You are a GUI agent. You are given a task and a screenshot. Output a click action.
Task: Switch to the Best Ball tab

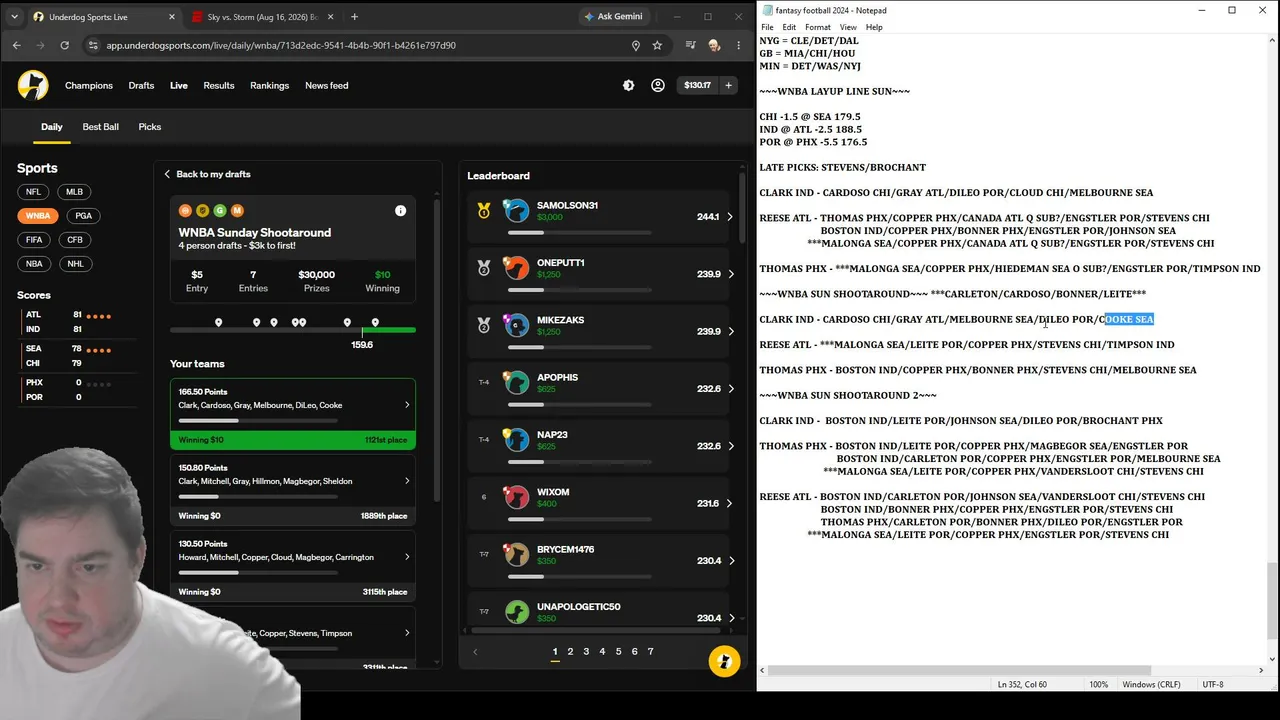click(100, 127)
